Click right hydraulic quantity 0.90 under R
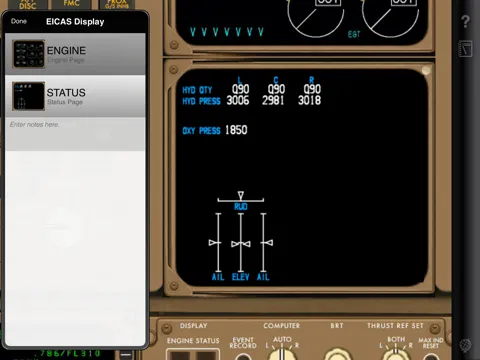 pos(312,89)
